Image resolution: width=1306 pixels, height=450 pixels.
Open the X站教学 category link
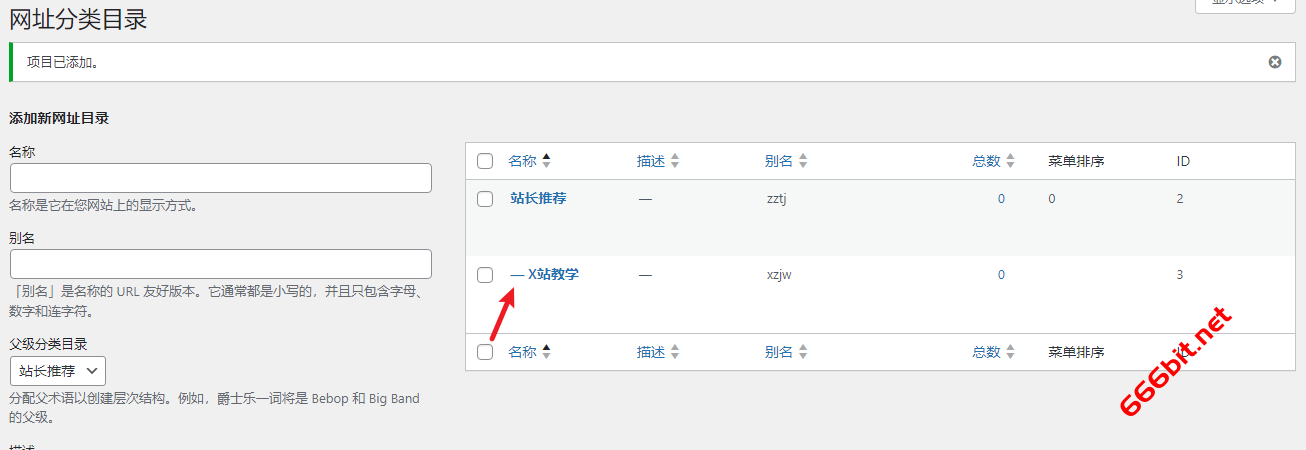(553, 274)
